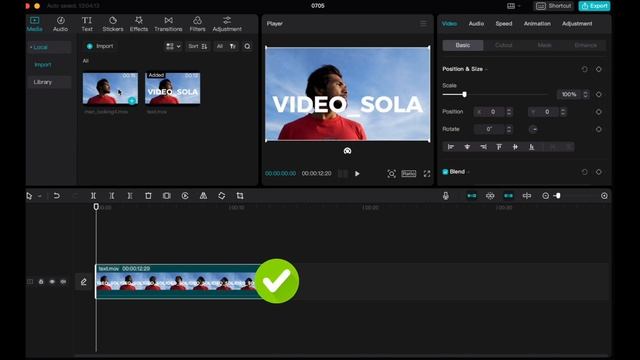Open the Filters panel

(198, 24)
